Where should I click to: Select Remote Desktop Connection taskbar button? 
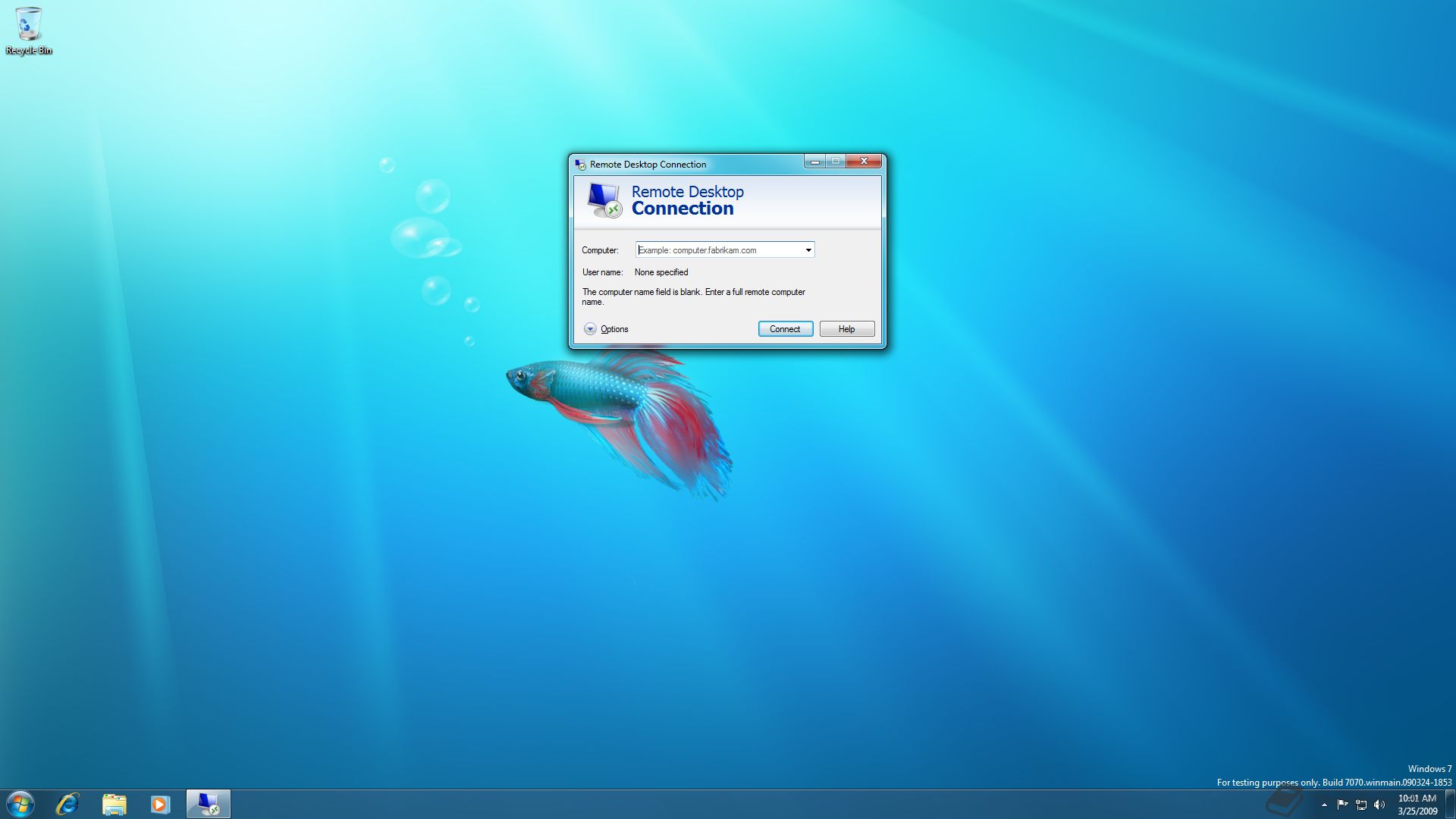click(x=208, y=804)
